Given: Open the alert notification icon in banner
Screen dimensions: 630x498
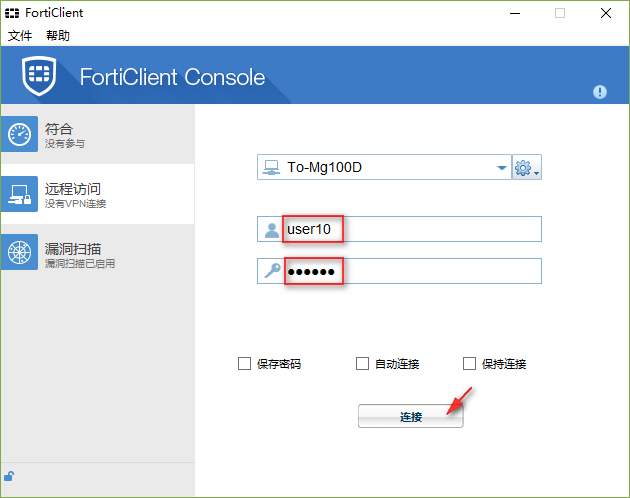Looking at the screenshot, I should (x=599, y=92).
